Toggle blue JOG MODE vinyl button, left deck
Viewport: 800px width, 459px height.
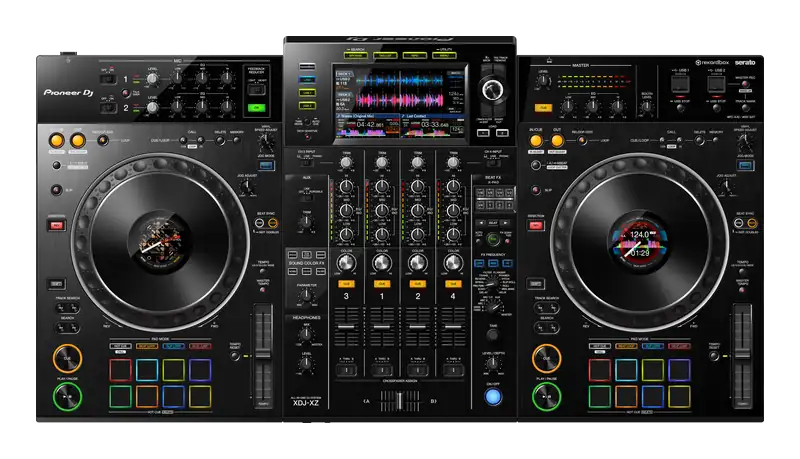[266, 165]
